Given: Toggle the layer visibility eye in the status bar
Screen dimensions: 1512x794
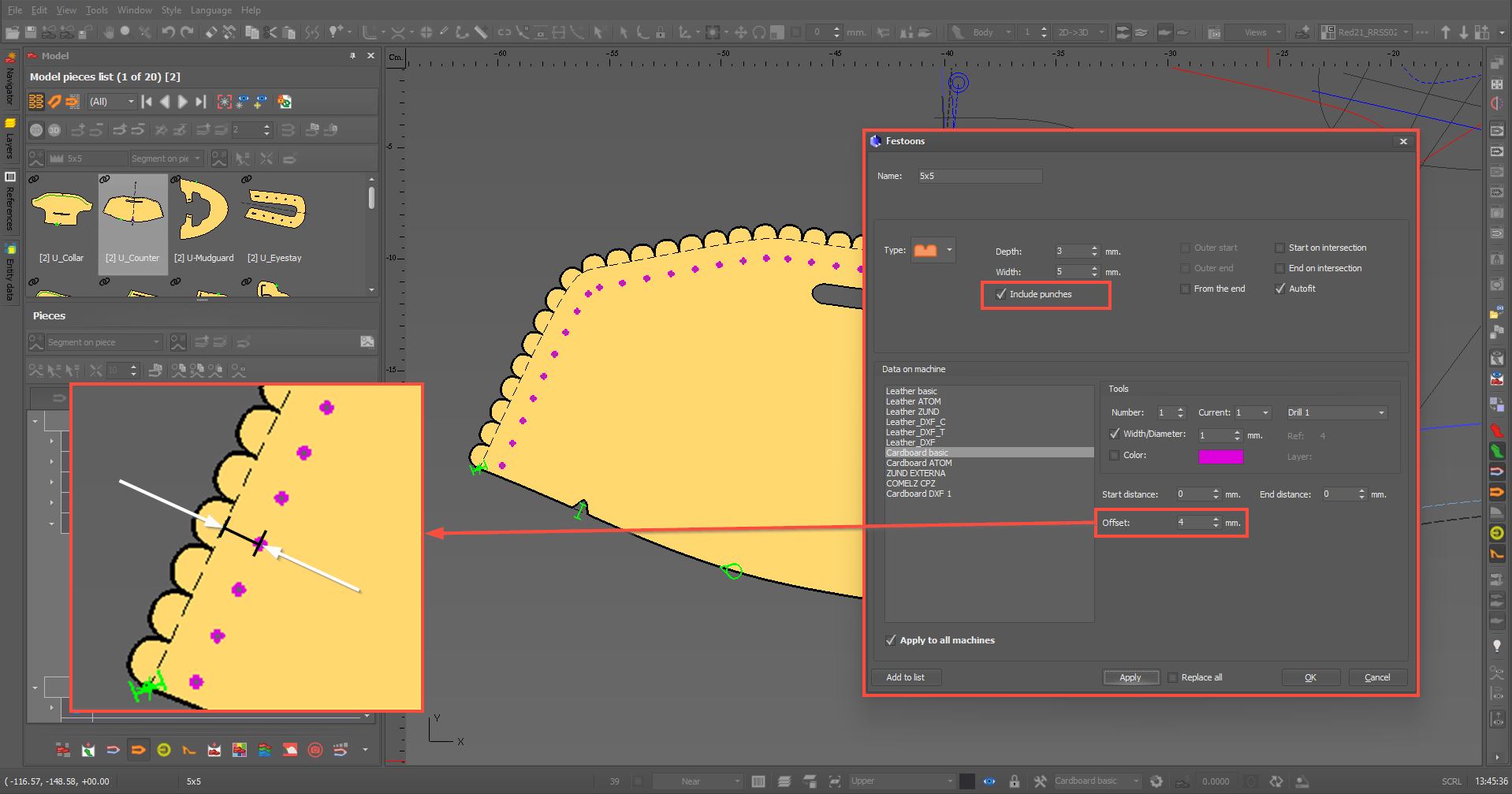Looking at the screenshot, I should 989,781.
